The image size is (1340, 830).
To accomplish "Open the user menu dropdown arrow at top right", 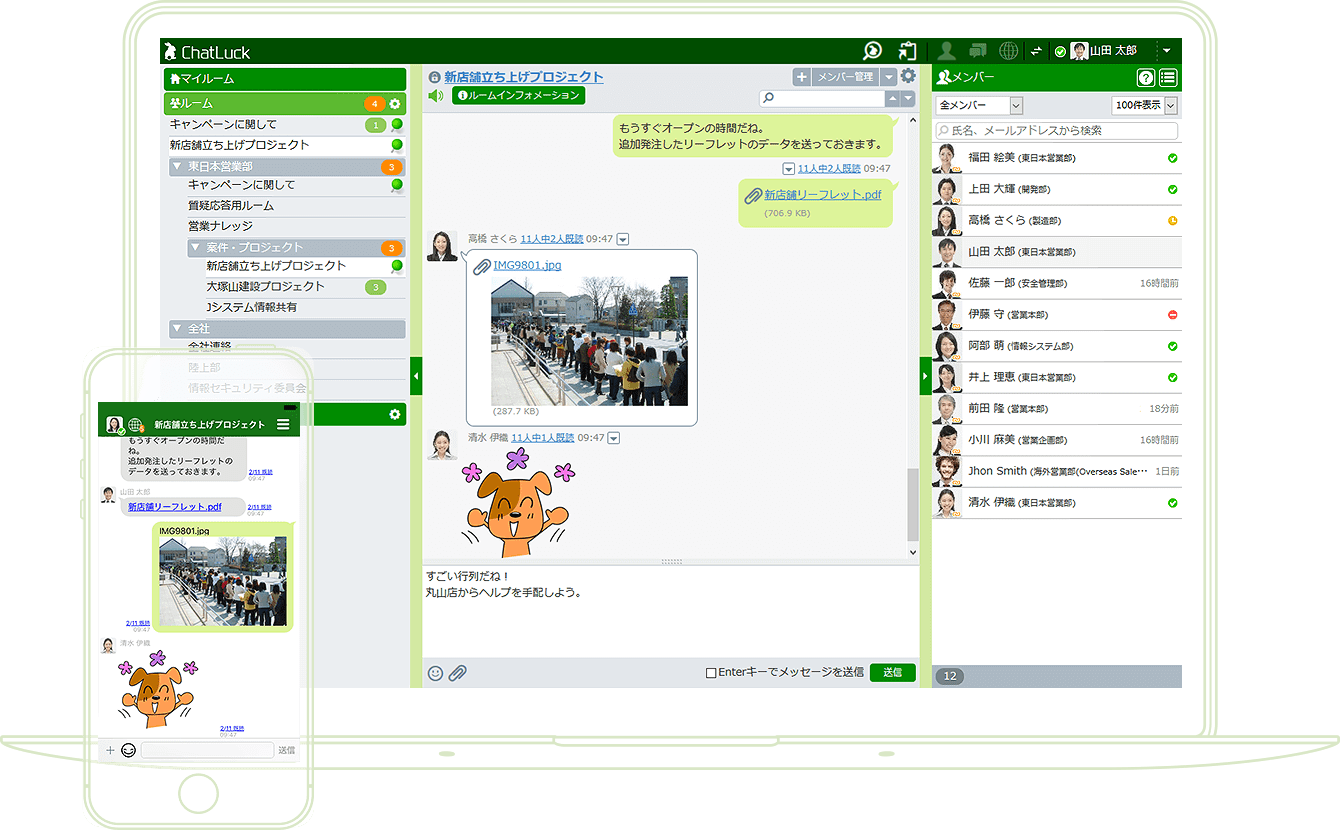I will (x=1167, y=51).
